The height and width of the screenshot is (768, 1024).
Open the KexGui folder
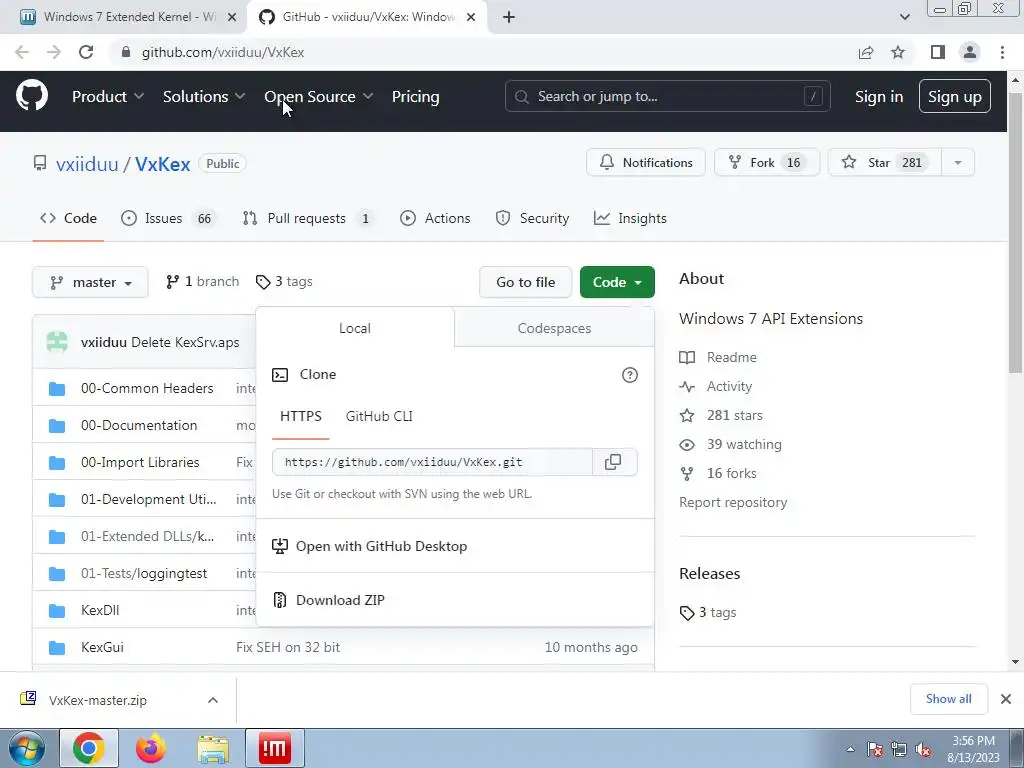click(x=103, y=647)
